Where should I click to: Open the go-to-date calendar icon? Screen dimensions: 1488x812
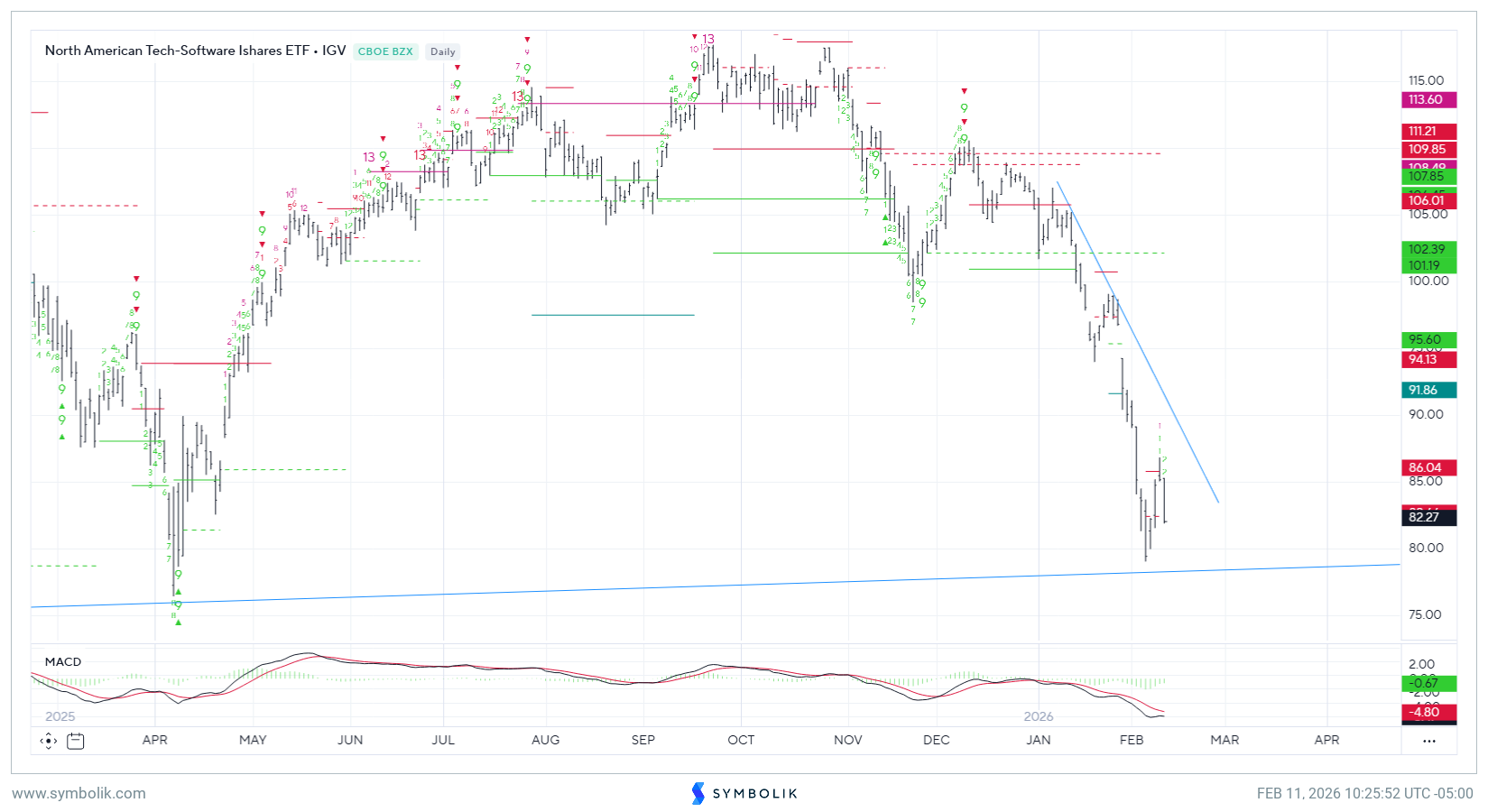pyautogui.click(x=76, y=741)
